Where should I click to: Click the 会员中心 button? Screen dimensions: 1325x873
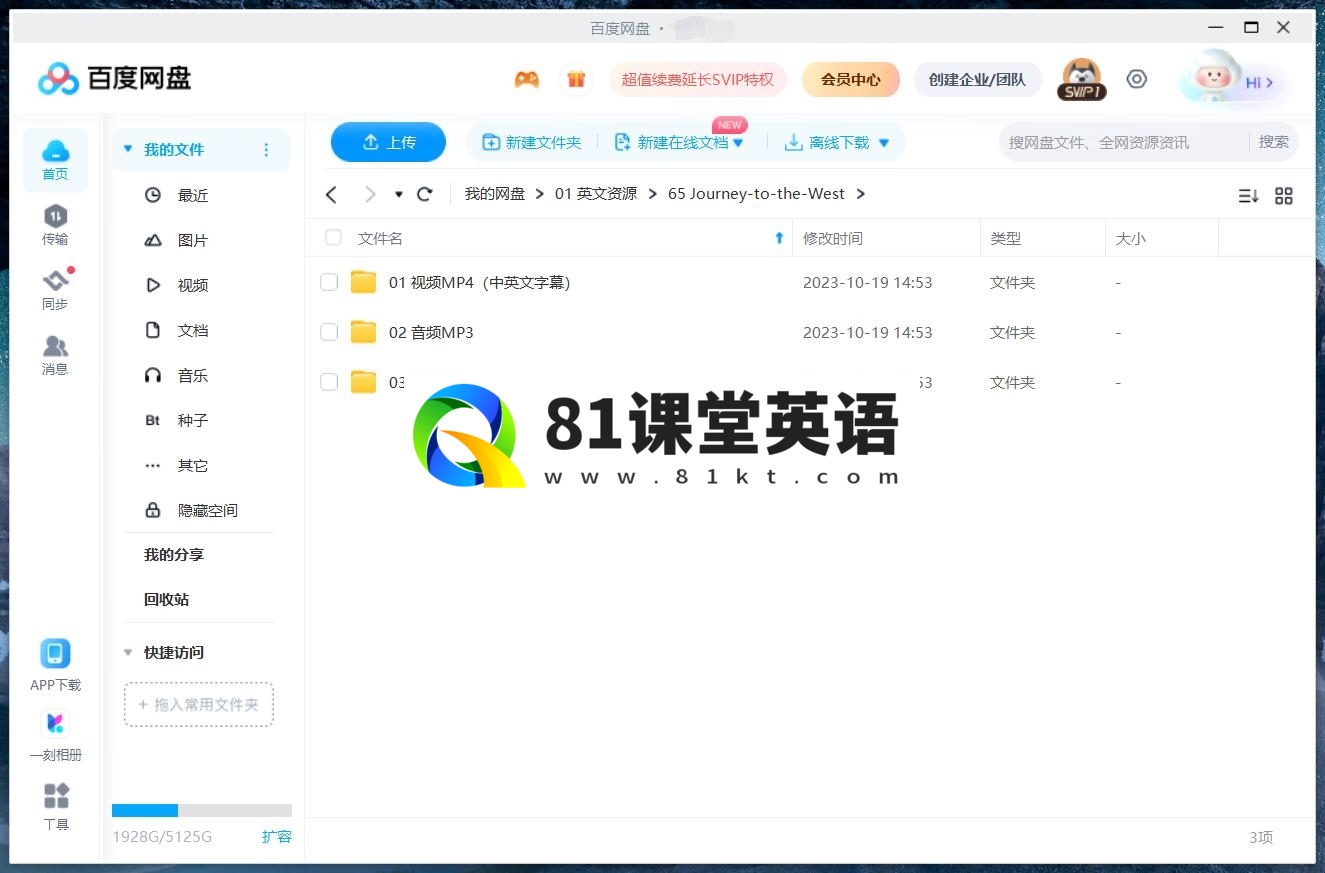(851, 79)
